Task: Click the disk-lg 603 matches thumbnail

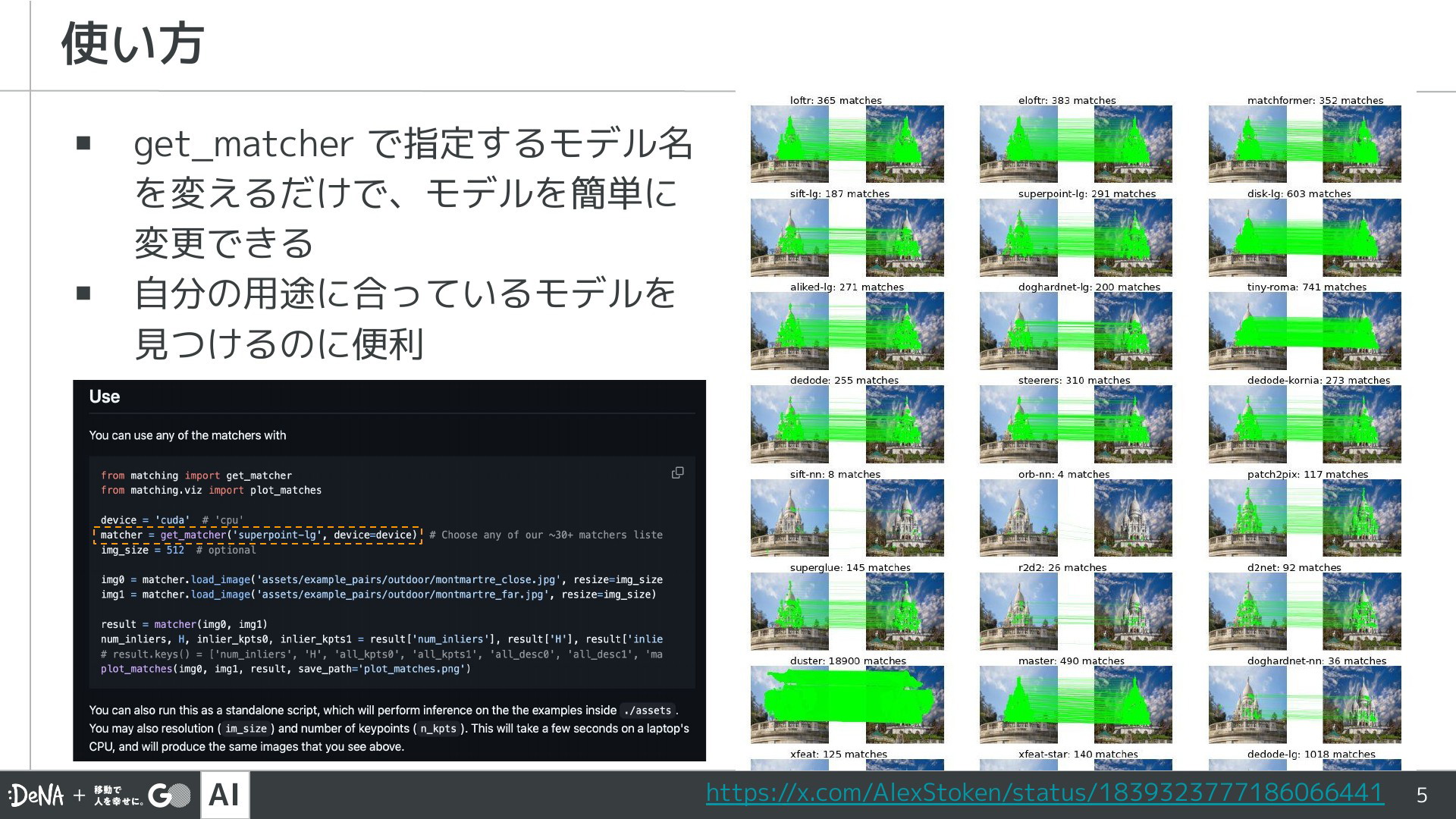Action: [1305, 237]
